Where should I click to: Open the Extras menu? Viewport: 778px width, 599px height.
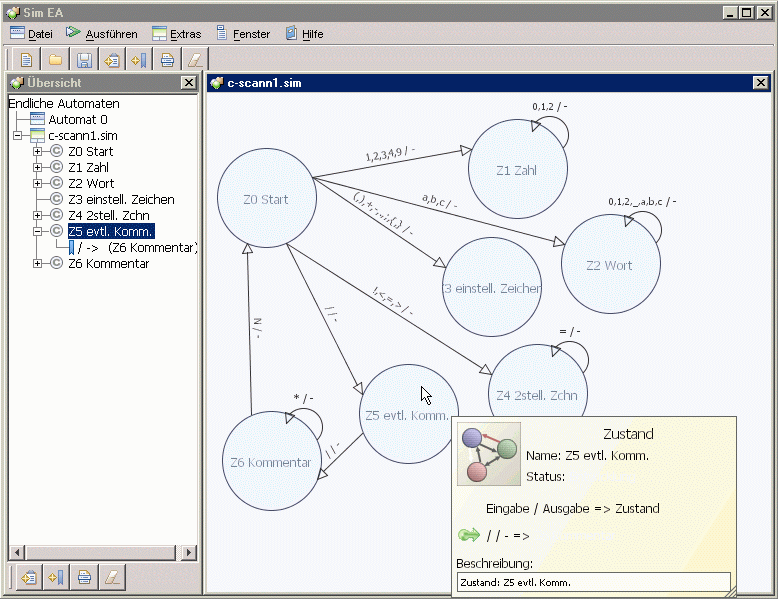coord(176,34)
